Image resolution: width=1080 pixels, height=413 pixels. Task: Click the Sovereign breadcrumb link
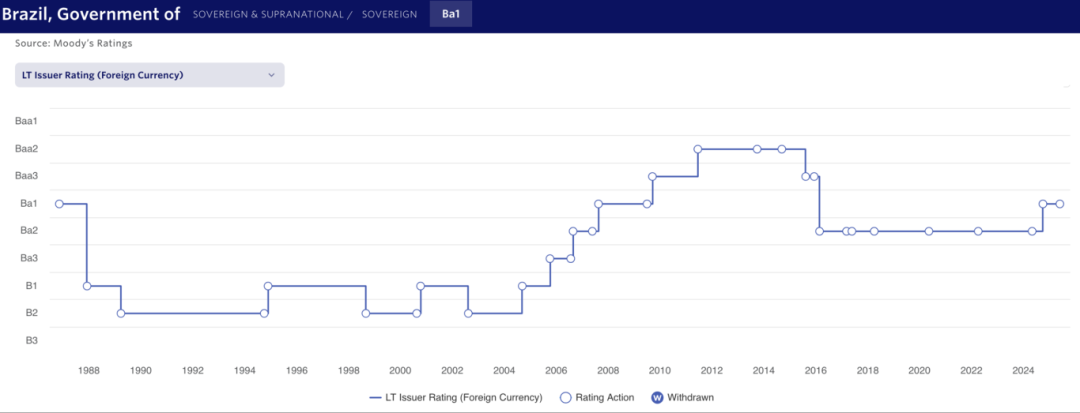pyautogui.click(x=388, y=14)
